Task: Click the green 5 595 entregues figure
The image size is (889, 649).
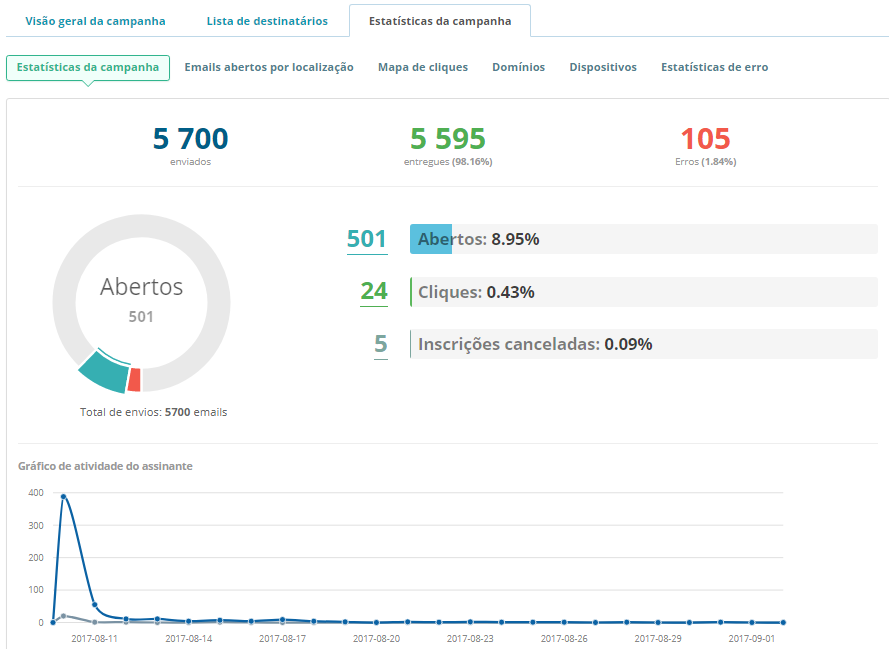Action: pos(447,139)
